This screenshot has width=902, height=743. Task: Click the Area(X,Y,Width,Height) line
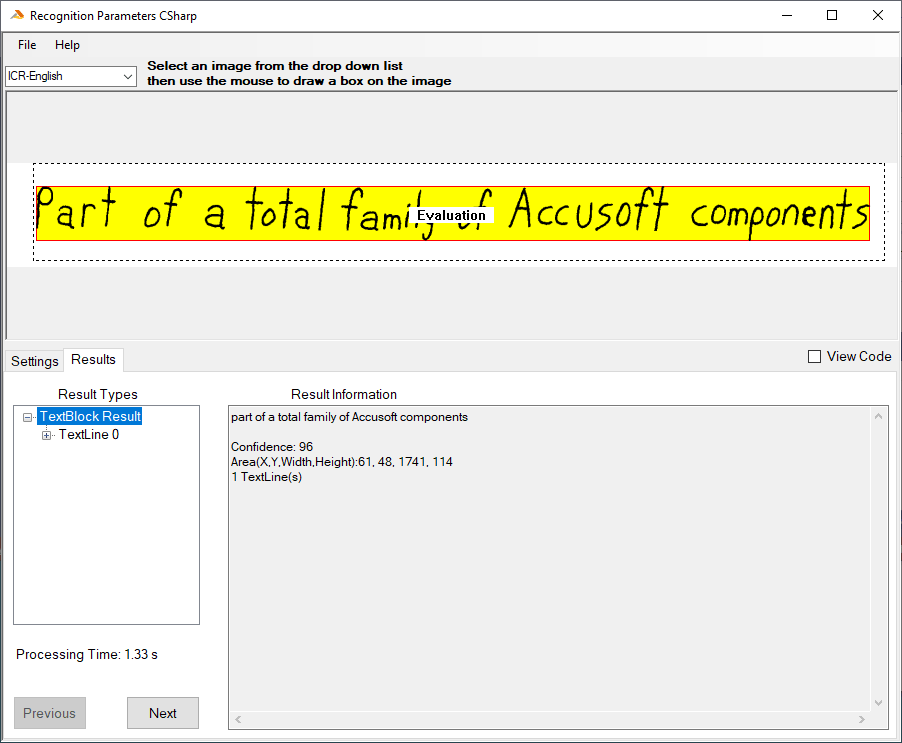[x=342, y=462]
